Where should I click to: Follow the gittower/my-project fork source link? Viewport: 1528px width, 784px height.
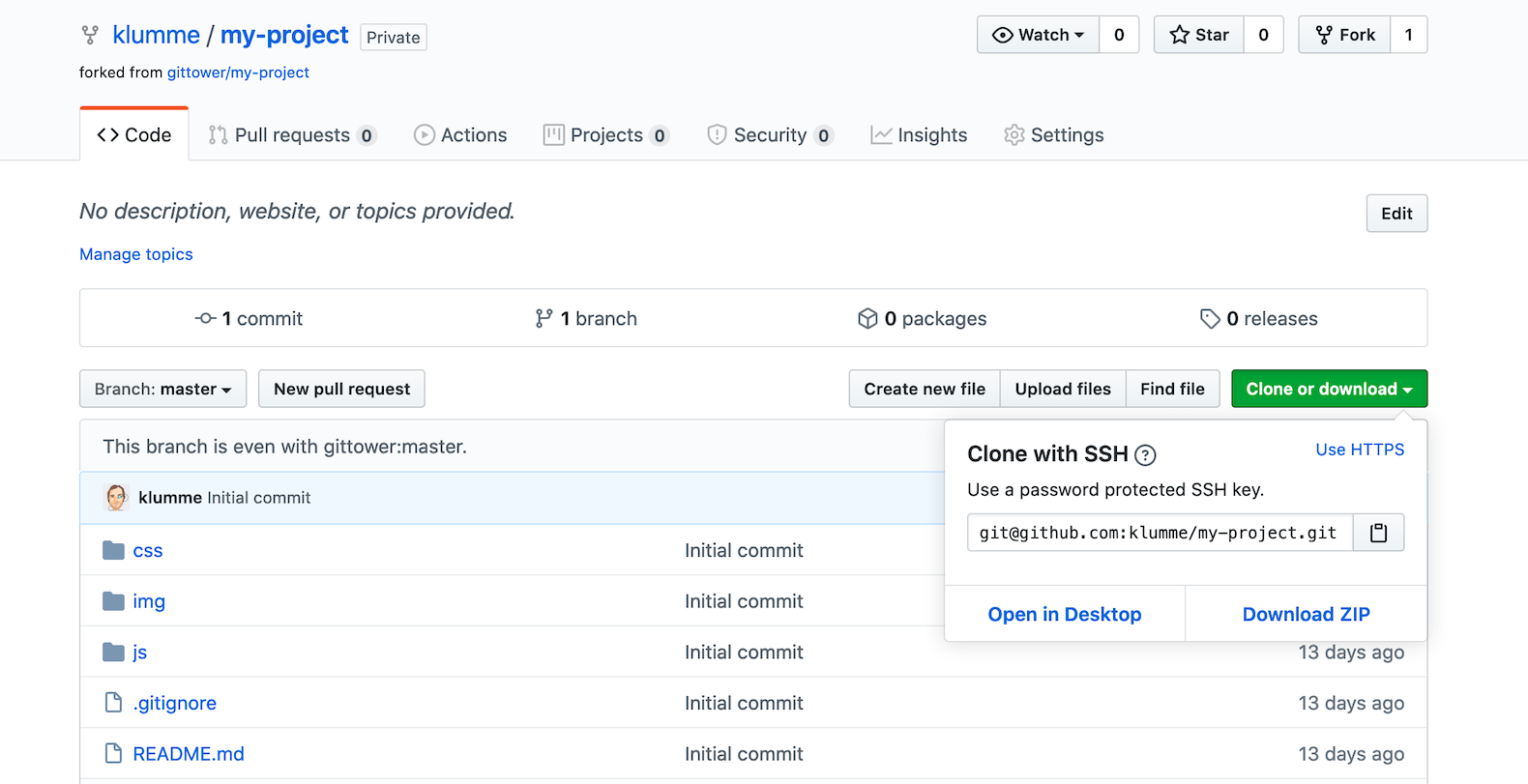tap(238, 73)
